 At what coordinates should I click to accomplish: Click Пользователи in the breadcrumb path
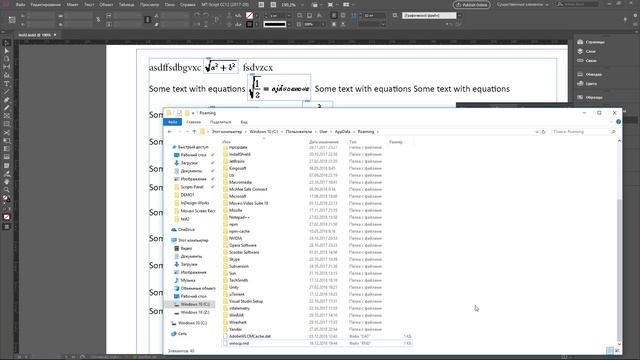pyautogui.click(x=299, y=132)
